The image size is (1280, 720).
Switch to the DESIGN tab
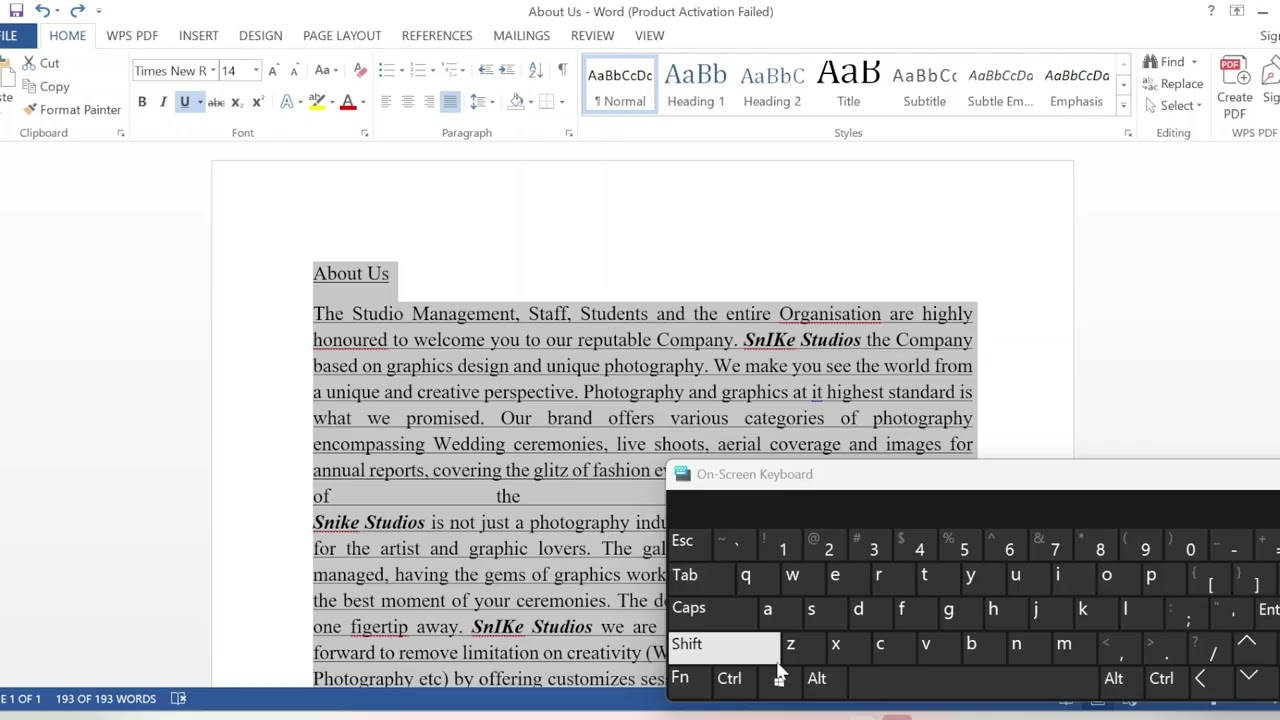pyautogui.click(x=260, y=36)
